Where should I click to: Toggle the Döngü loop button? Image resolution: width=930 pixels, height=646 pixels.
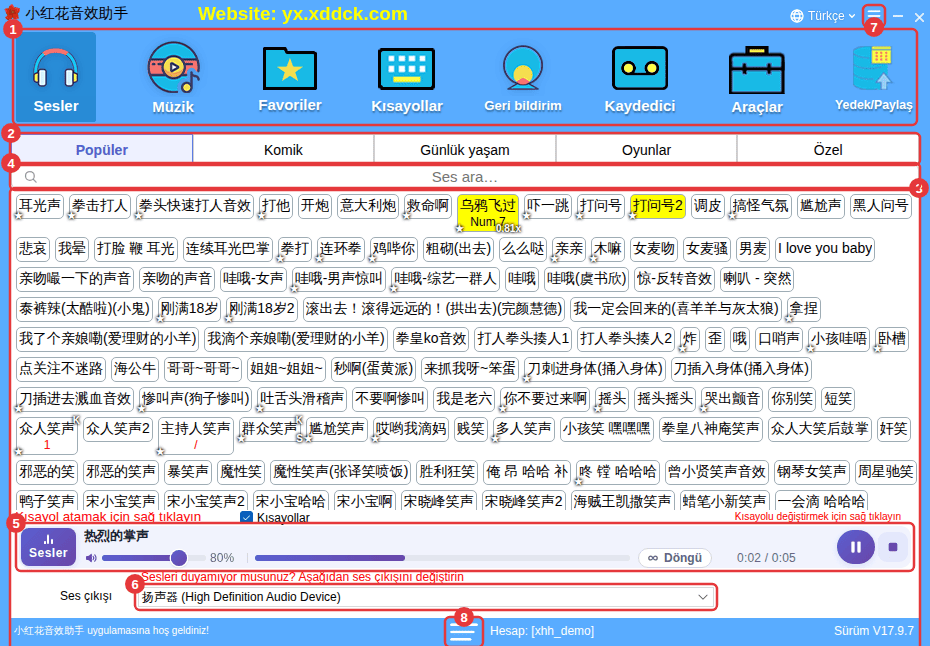click(675, 558)
